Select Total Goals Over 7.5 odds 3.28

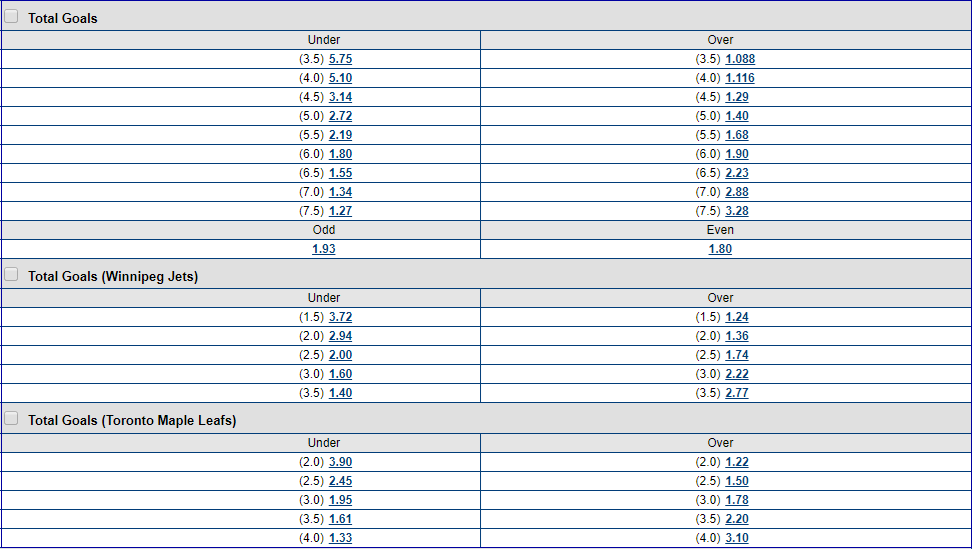click(x=737, y=211)
